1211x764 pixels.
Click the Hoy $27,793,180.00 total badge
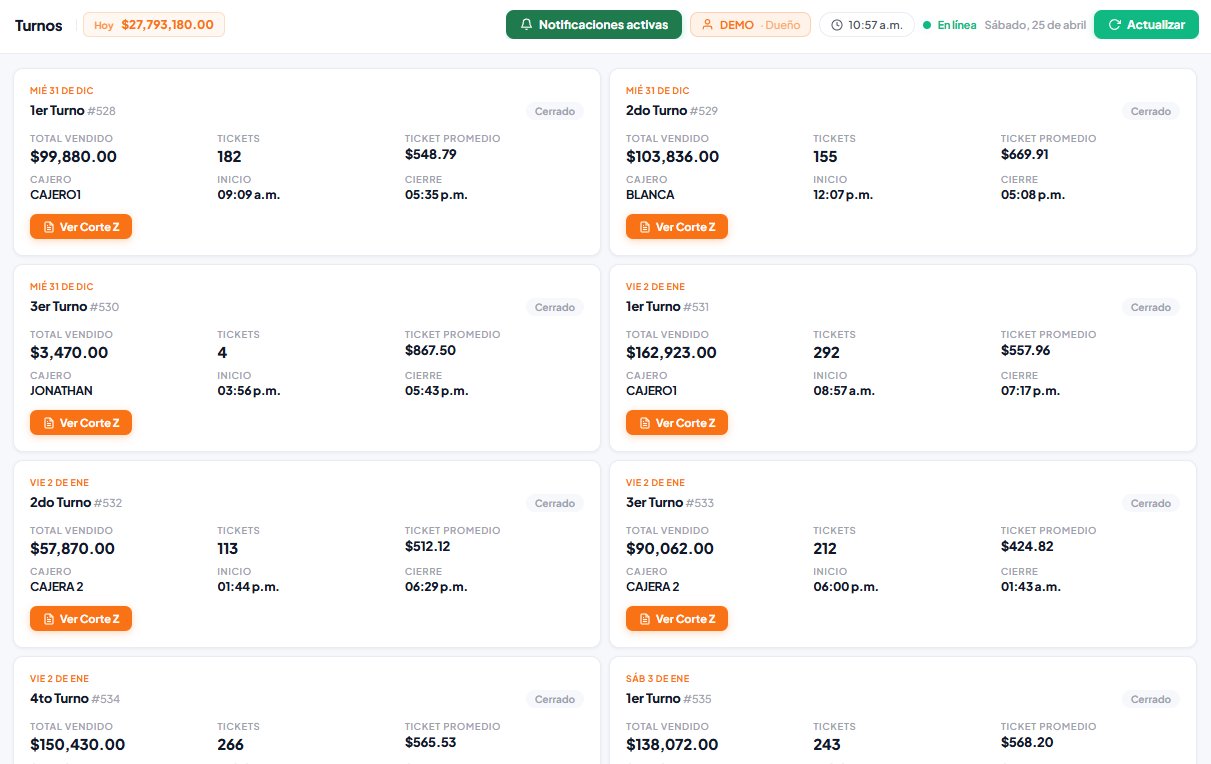154,25
